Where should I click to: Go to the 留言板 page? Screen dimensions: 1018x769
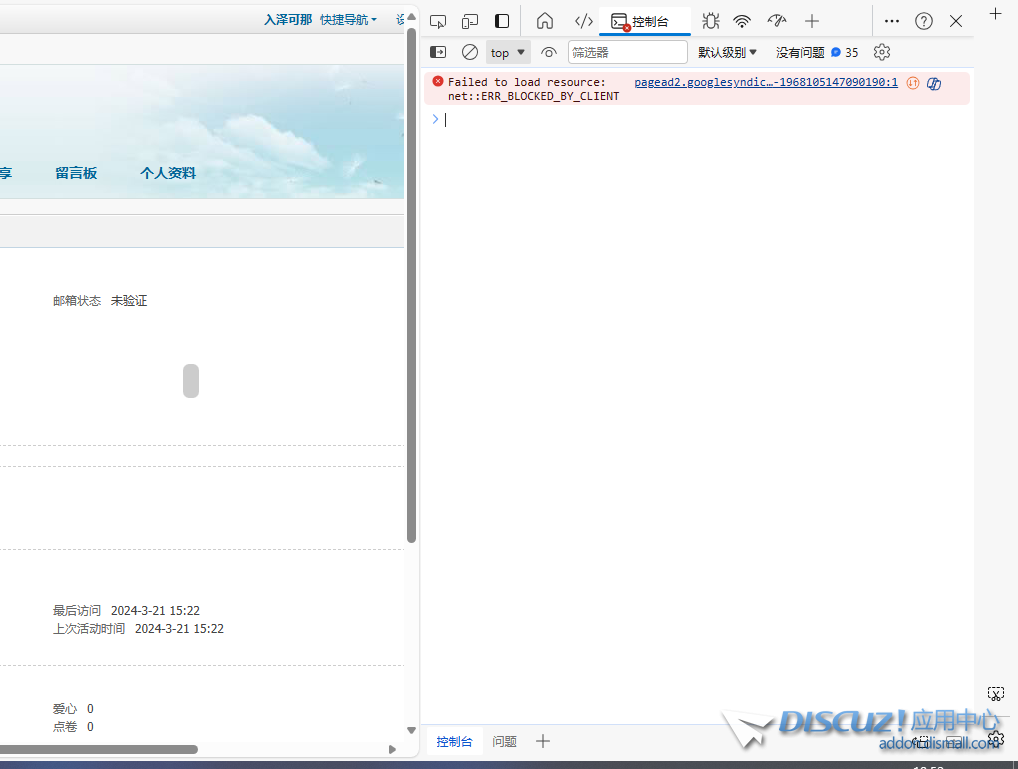[x=76, y=173]
